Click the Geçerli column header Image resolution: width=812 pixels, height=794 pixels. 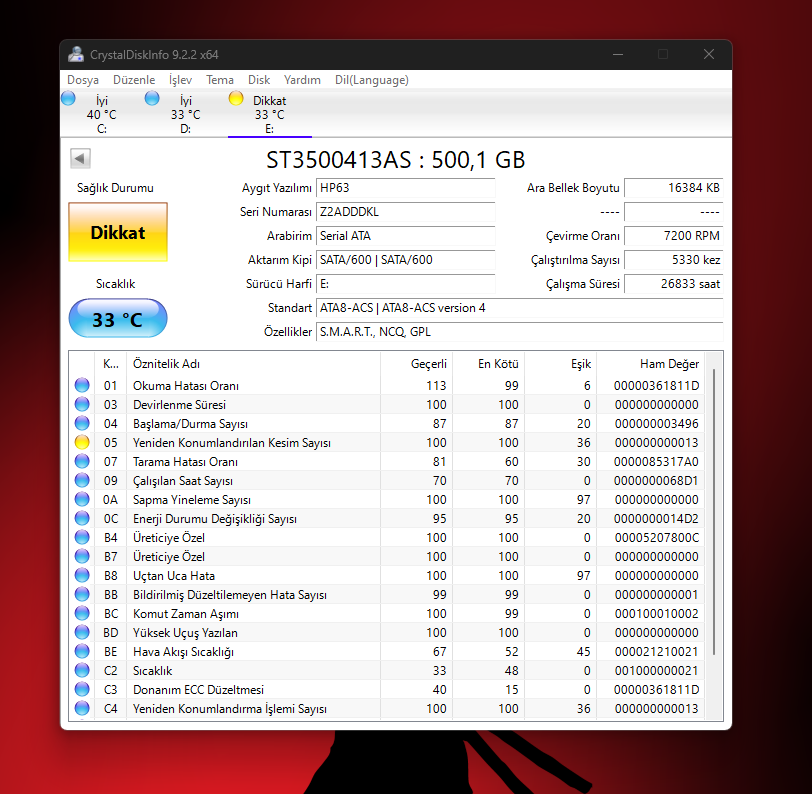pos(416,364)
